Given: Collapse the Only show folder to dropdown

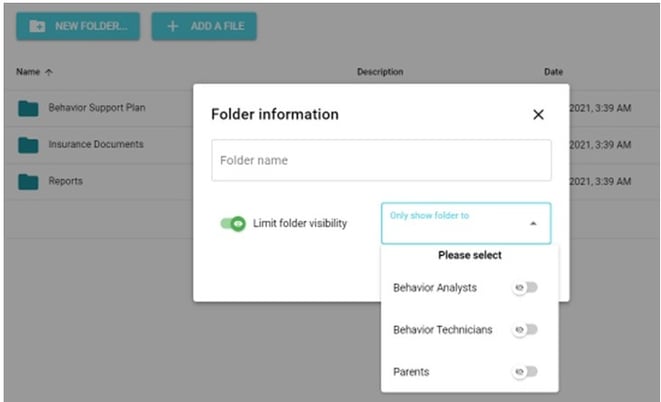Looking at the screenshot, I should click(466, 223).
